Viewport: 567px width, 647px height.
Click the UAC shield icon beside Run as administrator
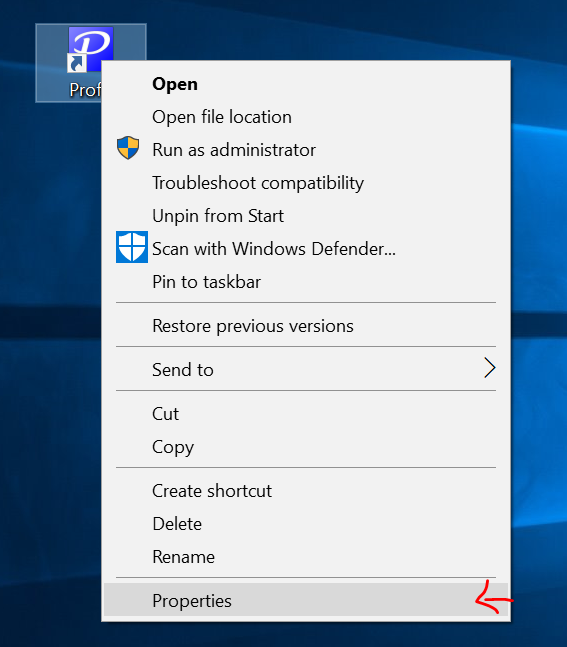click(x=128, y=148)
